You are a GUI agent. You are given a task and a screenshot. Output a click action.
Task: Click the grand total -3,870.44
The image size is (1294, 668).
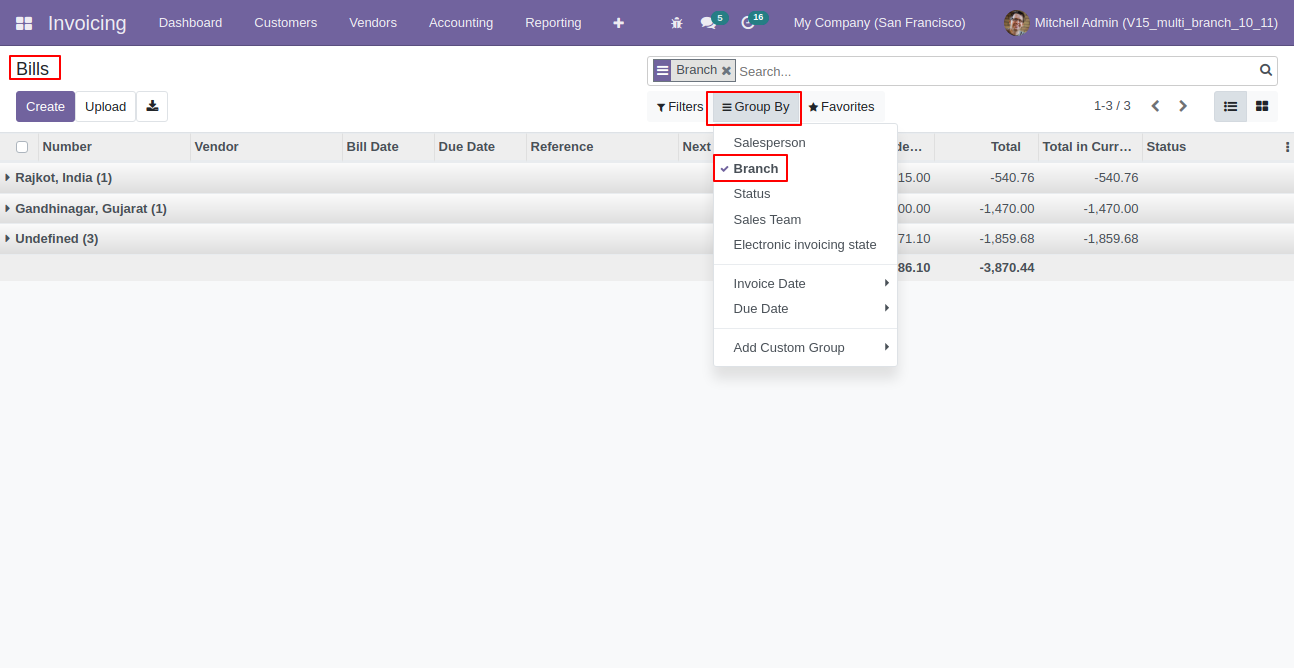(1007, 268)
